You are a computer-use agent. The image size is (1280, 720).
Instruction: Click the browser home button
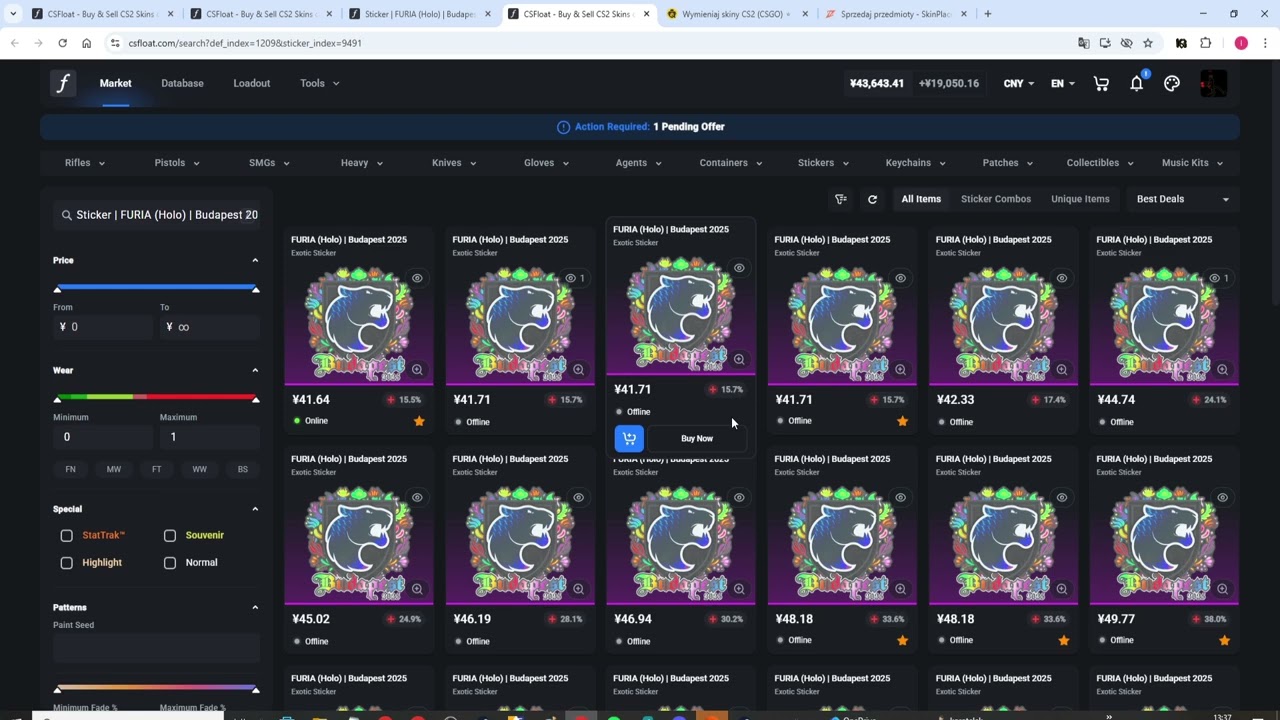pyautogui.click(x=86, y=43)
